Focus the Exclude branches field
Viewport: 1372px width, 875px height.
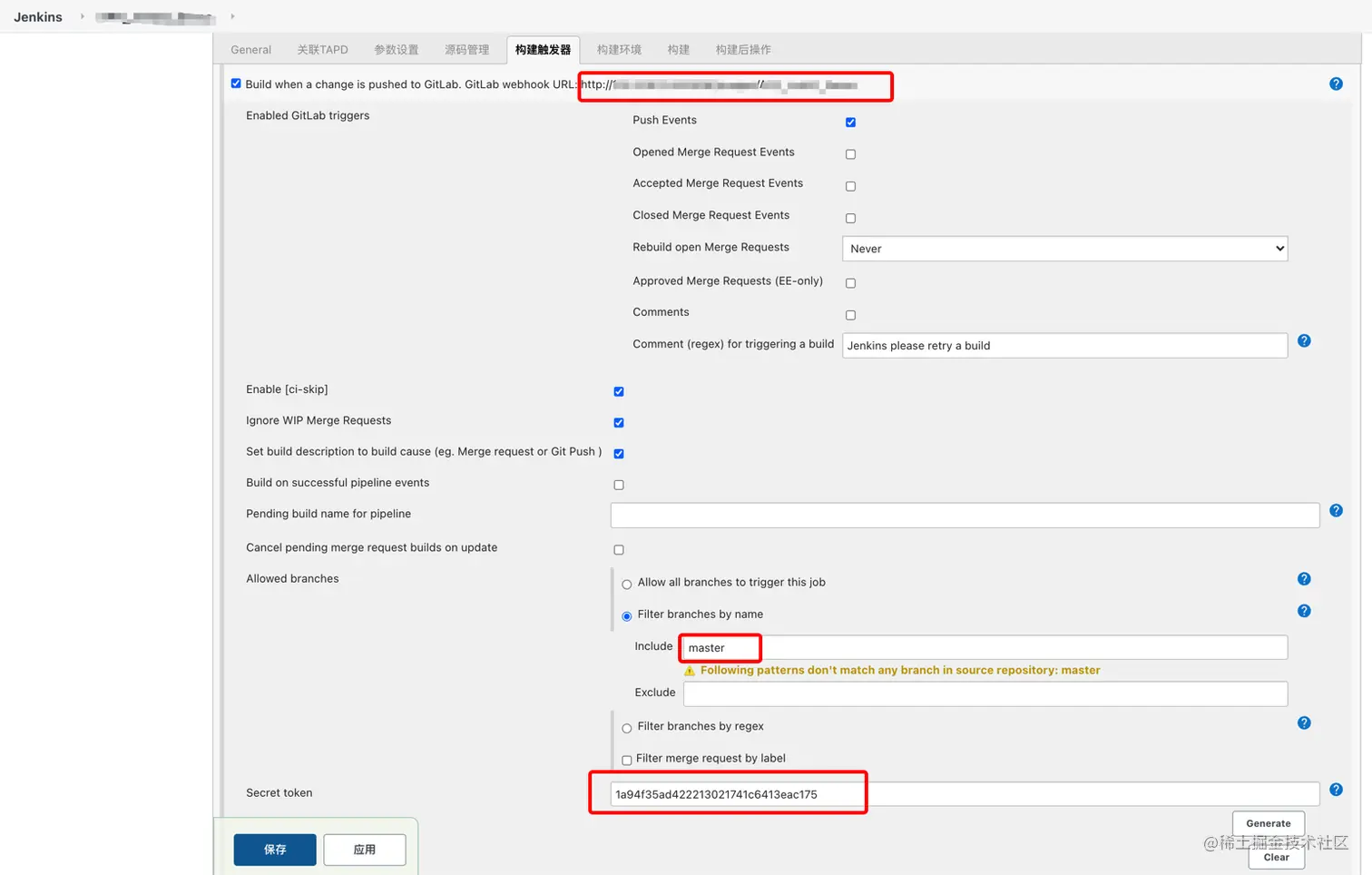[985, 693]
